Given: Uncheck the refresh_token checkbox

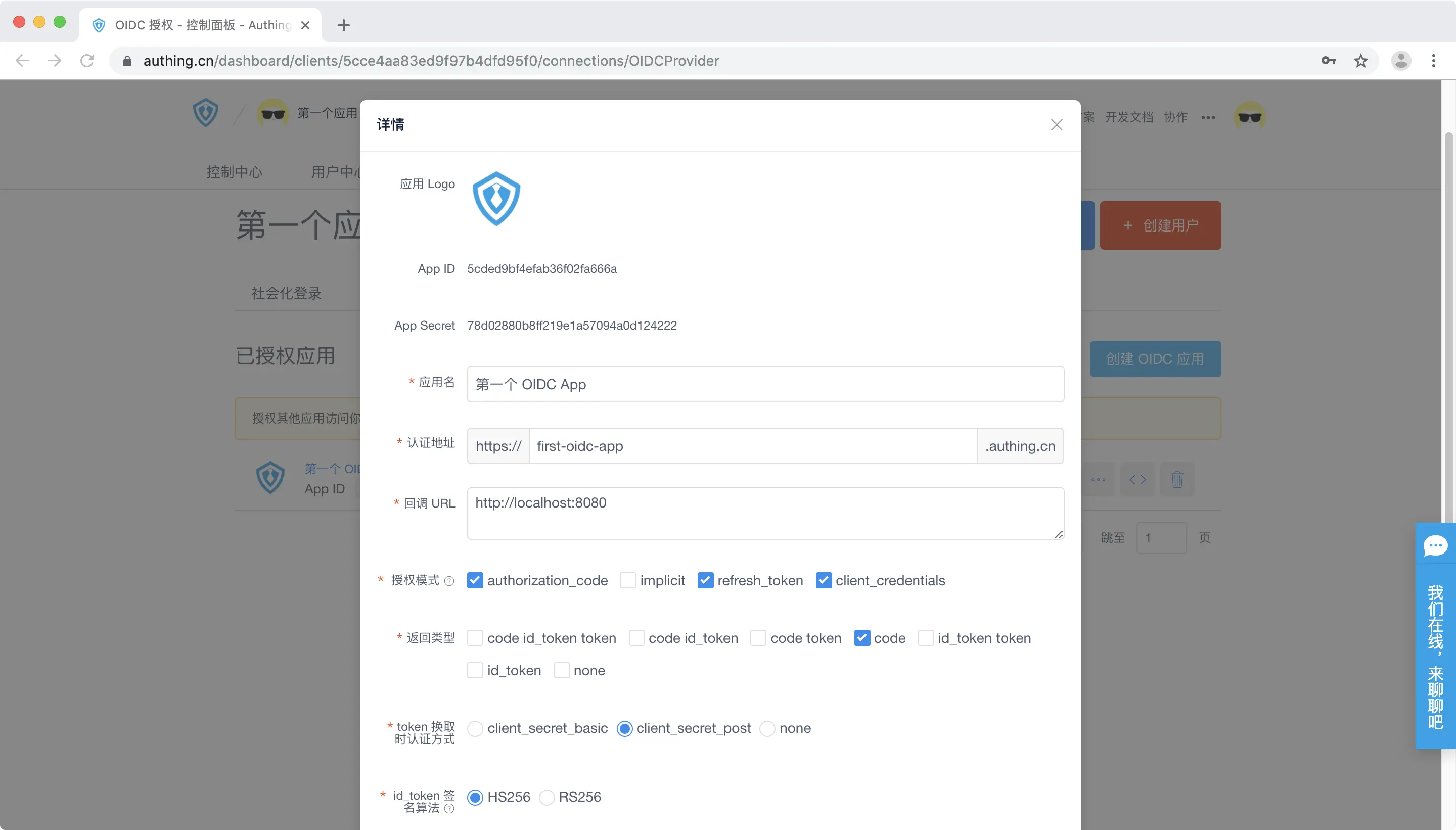Looking at the screenshot, I should click(x=705, y=580).
